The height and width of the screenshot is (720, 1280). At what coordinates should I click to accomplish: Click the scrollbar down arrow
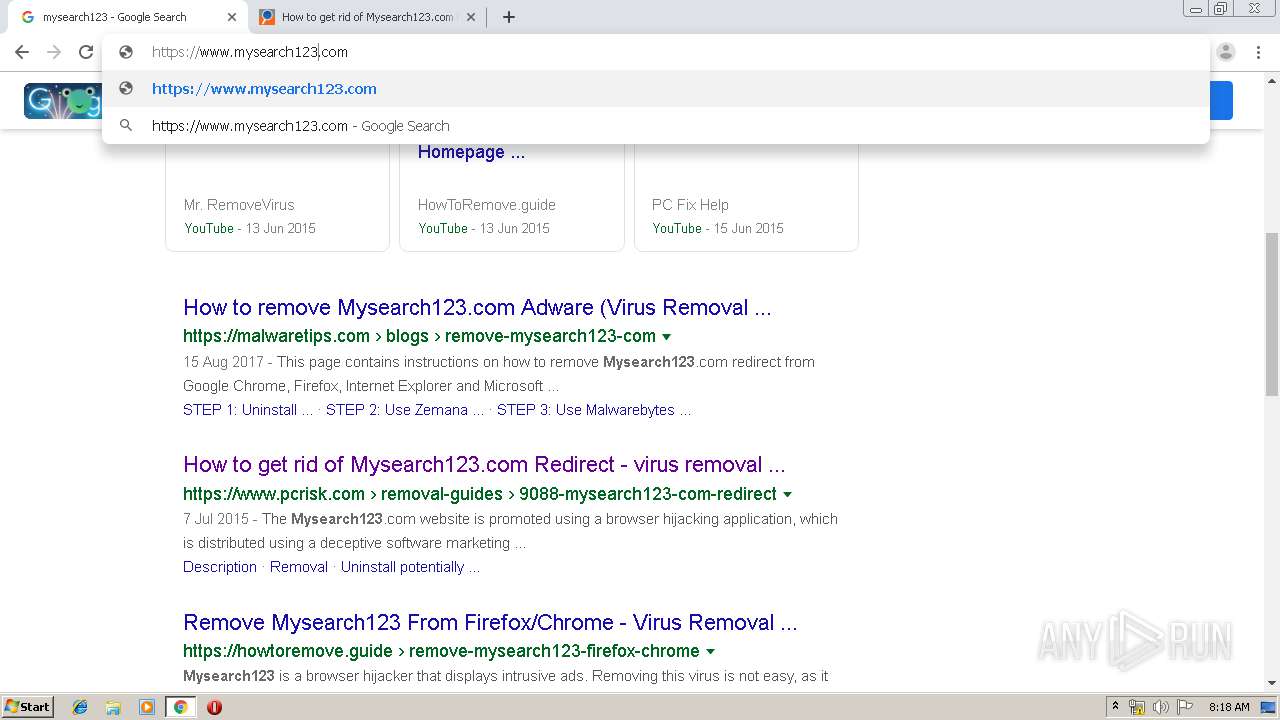[x=1271, y=683]
